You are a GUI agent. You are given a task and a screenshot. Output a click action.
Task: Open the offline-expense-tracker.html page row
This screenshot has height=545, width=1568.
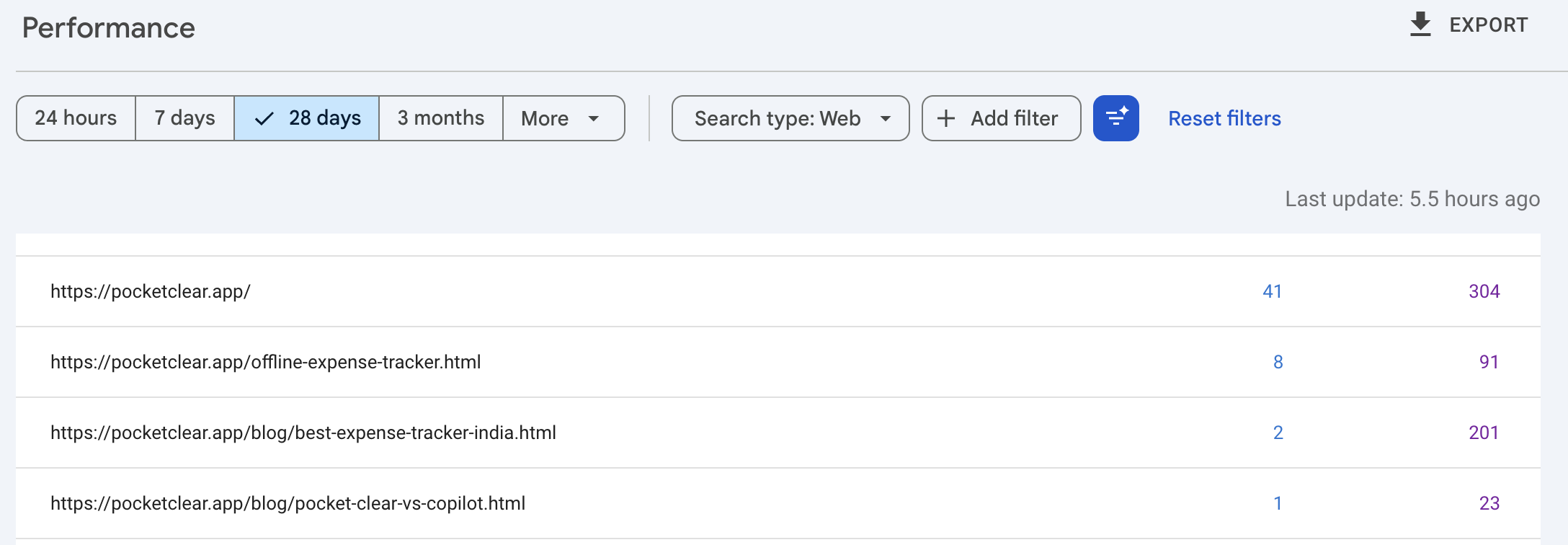point(778,362)
